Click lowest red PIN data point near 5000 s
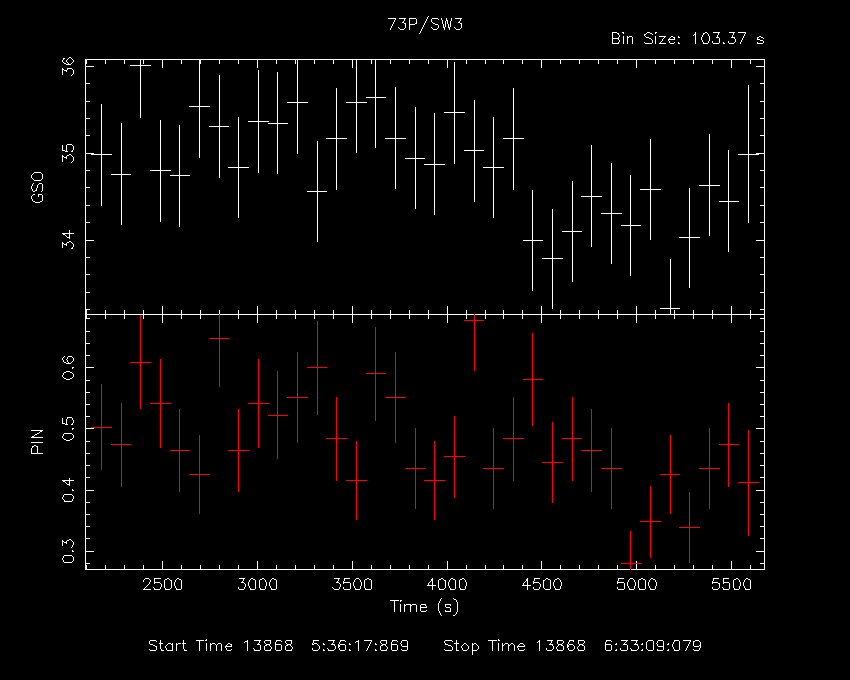 tap(630, 563)
